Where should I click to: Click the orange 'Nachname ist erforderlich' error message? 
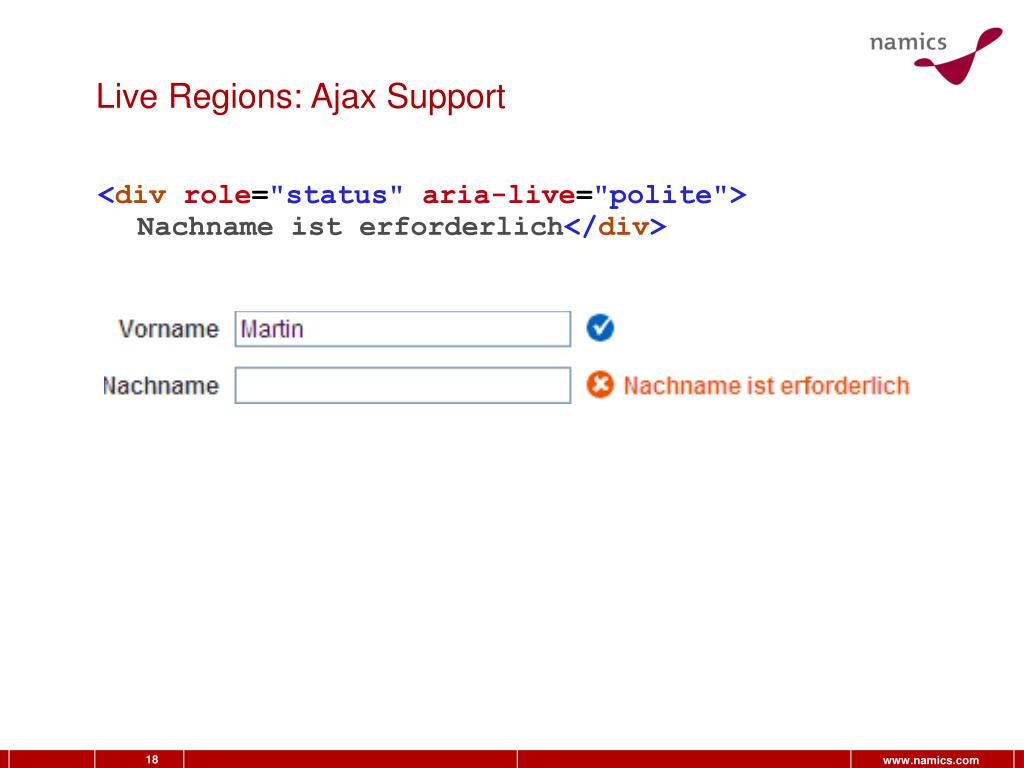(766, 386)
